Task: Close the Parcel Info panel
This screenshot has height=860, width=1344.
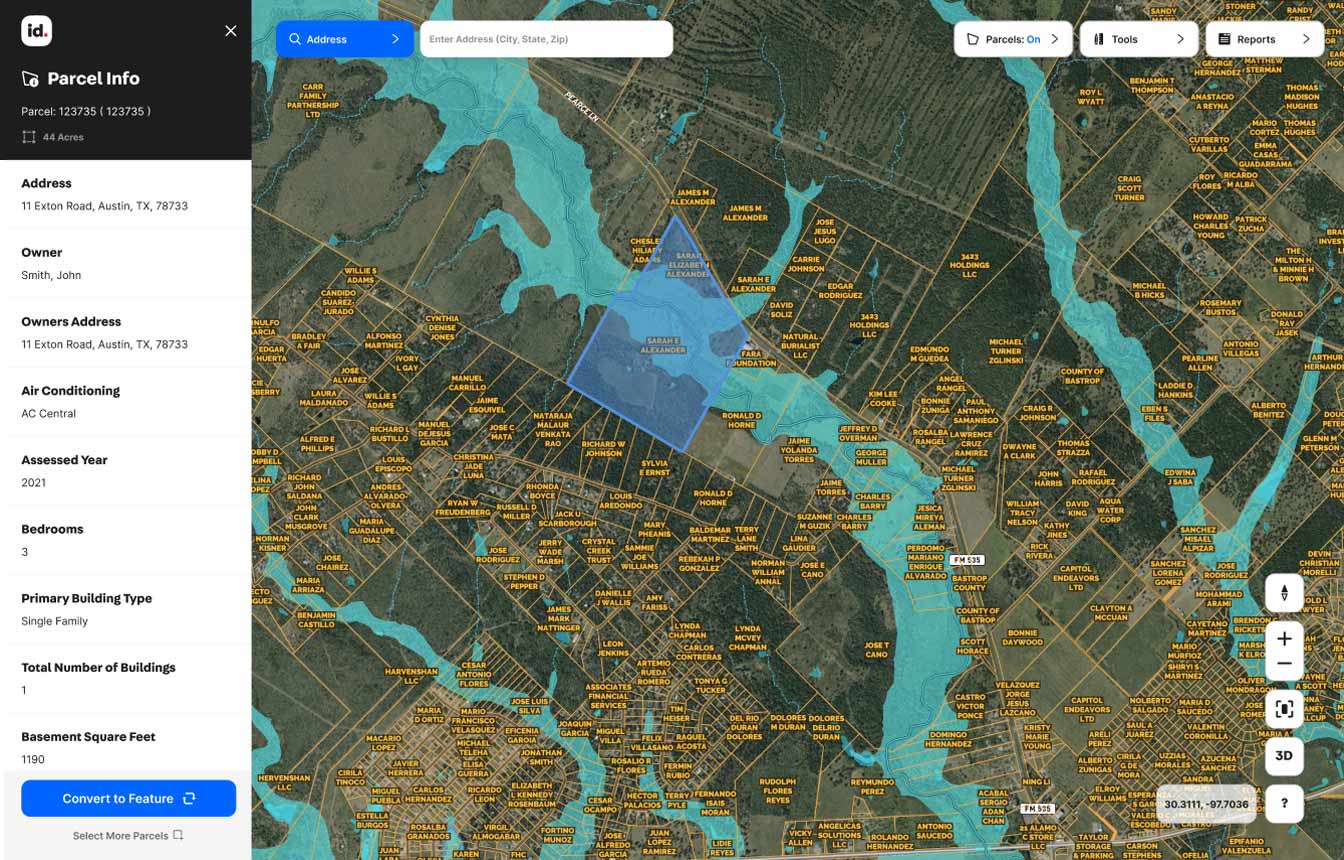Action: pyautogui.click(x=231, y=31)
